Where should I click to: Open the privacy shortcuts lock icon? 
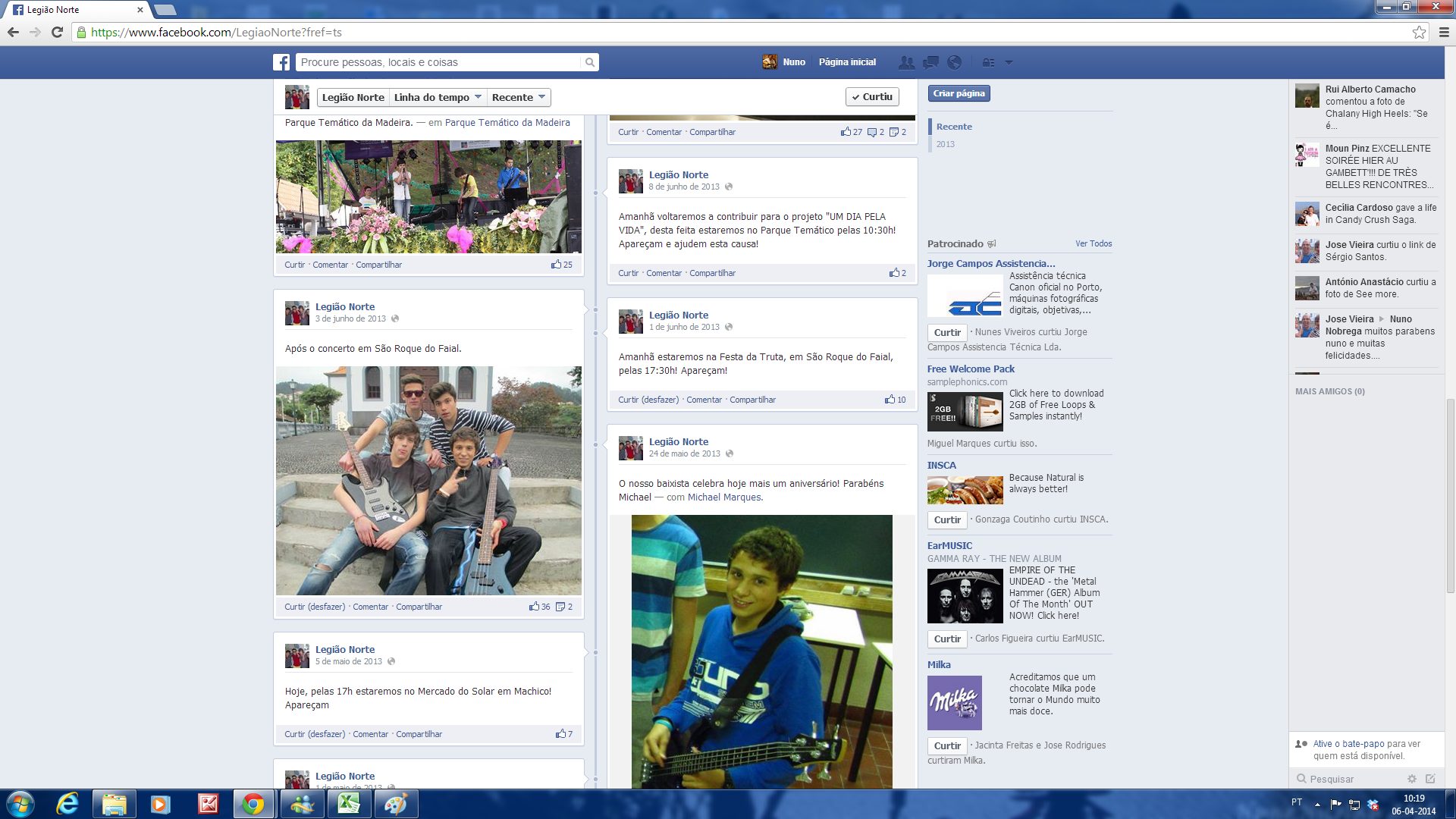point(988,62)
